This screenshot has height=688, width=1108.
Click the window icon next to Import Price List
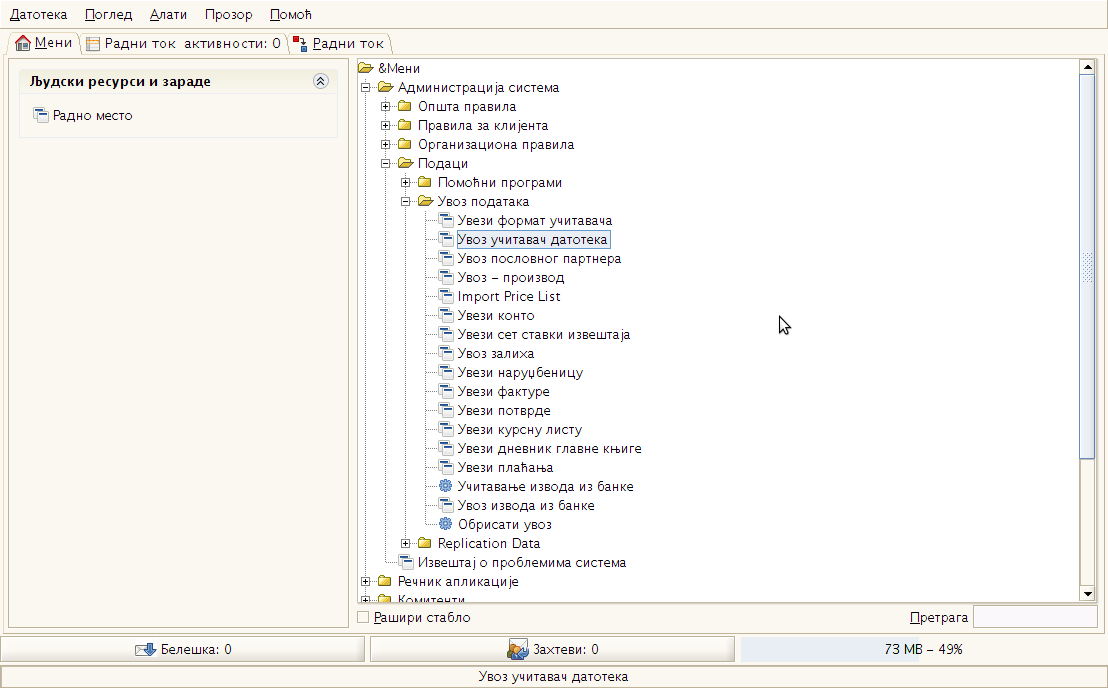pyautogui.click(x=446, y=296)
